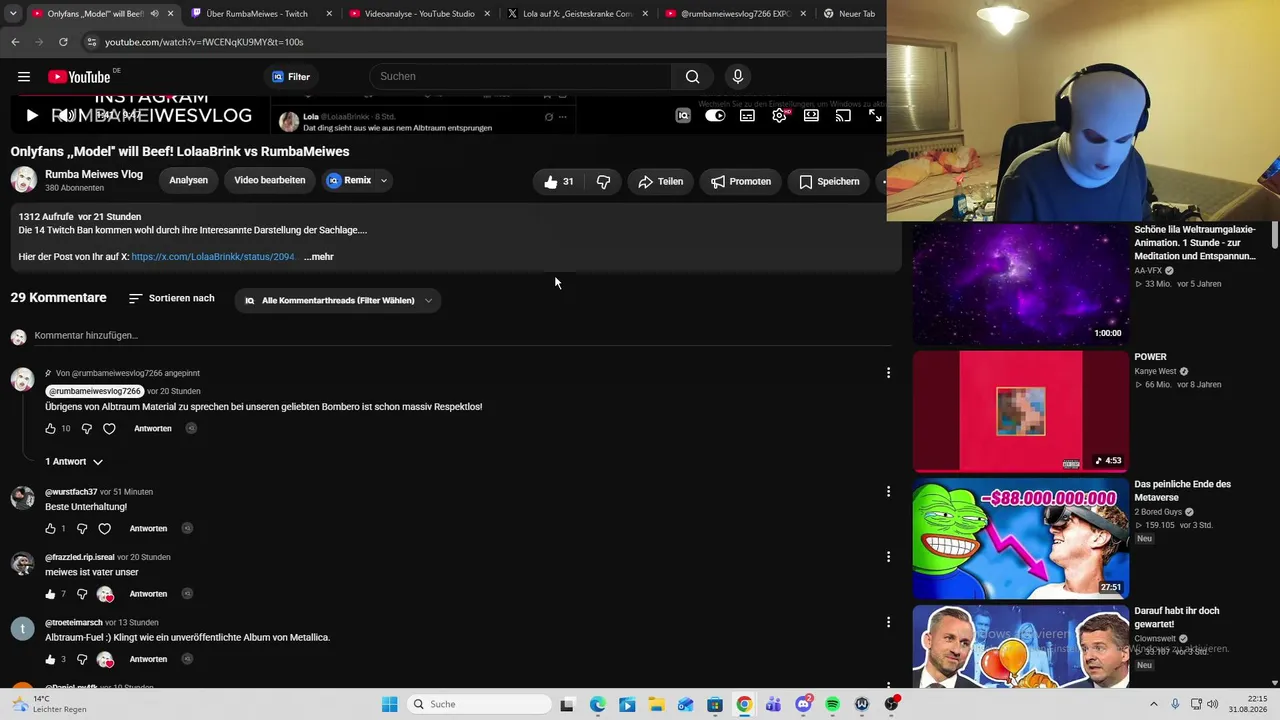Like the video with 31 likes
1280x720 pixels.
click(558, 182)
